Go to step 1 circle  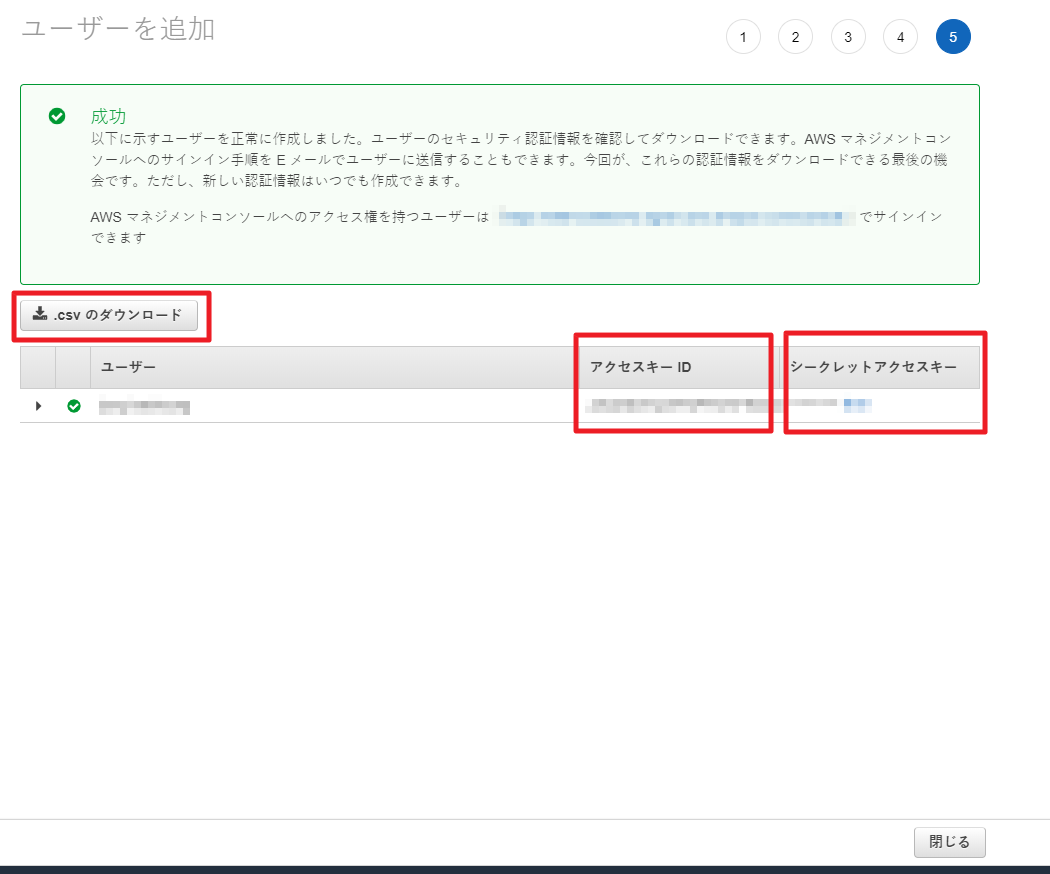(x=743, y=37)
